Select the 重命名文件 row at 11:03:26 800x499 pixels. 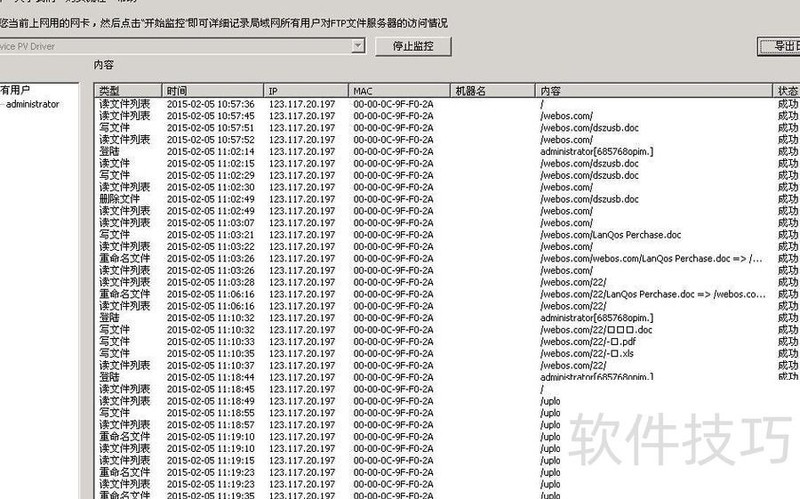coord(300,258)
